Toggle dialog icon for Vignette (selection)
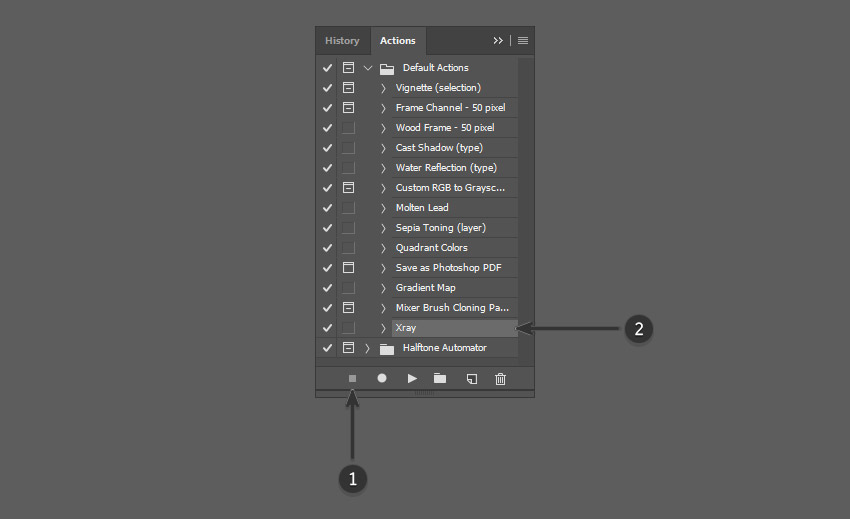 (x=349, y=87)
